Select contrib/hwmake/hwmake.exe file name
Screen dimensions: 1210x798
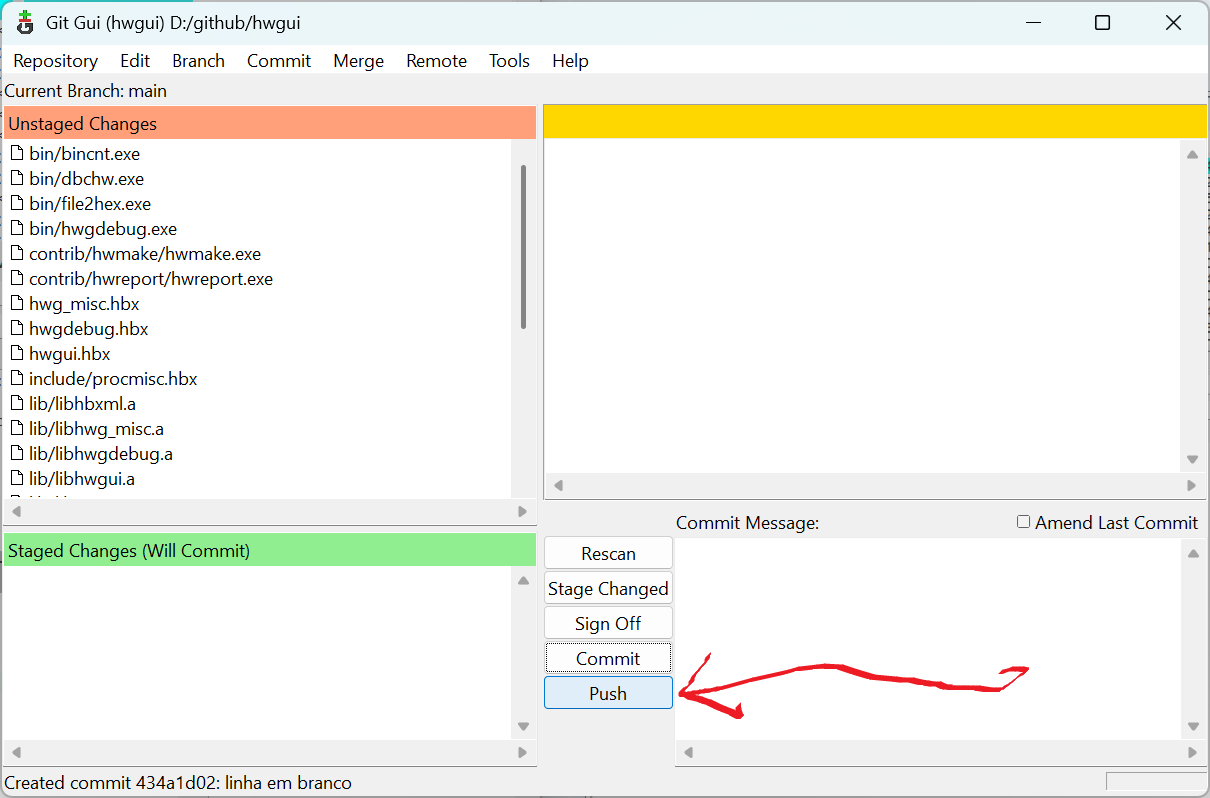[x=145, y=254]
